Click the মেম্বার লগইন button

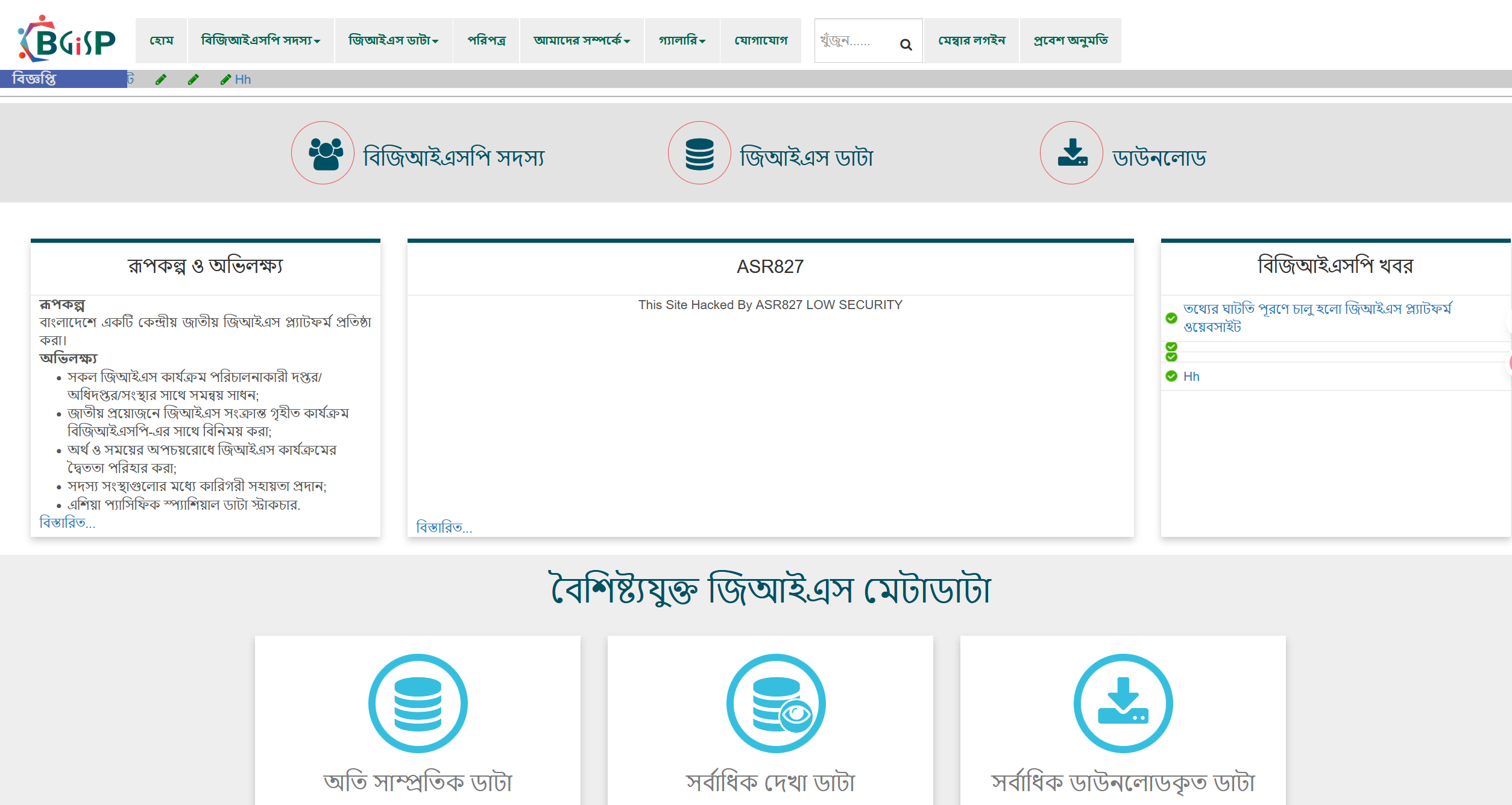(x=971, y=40)
